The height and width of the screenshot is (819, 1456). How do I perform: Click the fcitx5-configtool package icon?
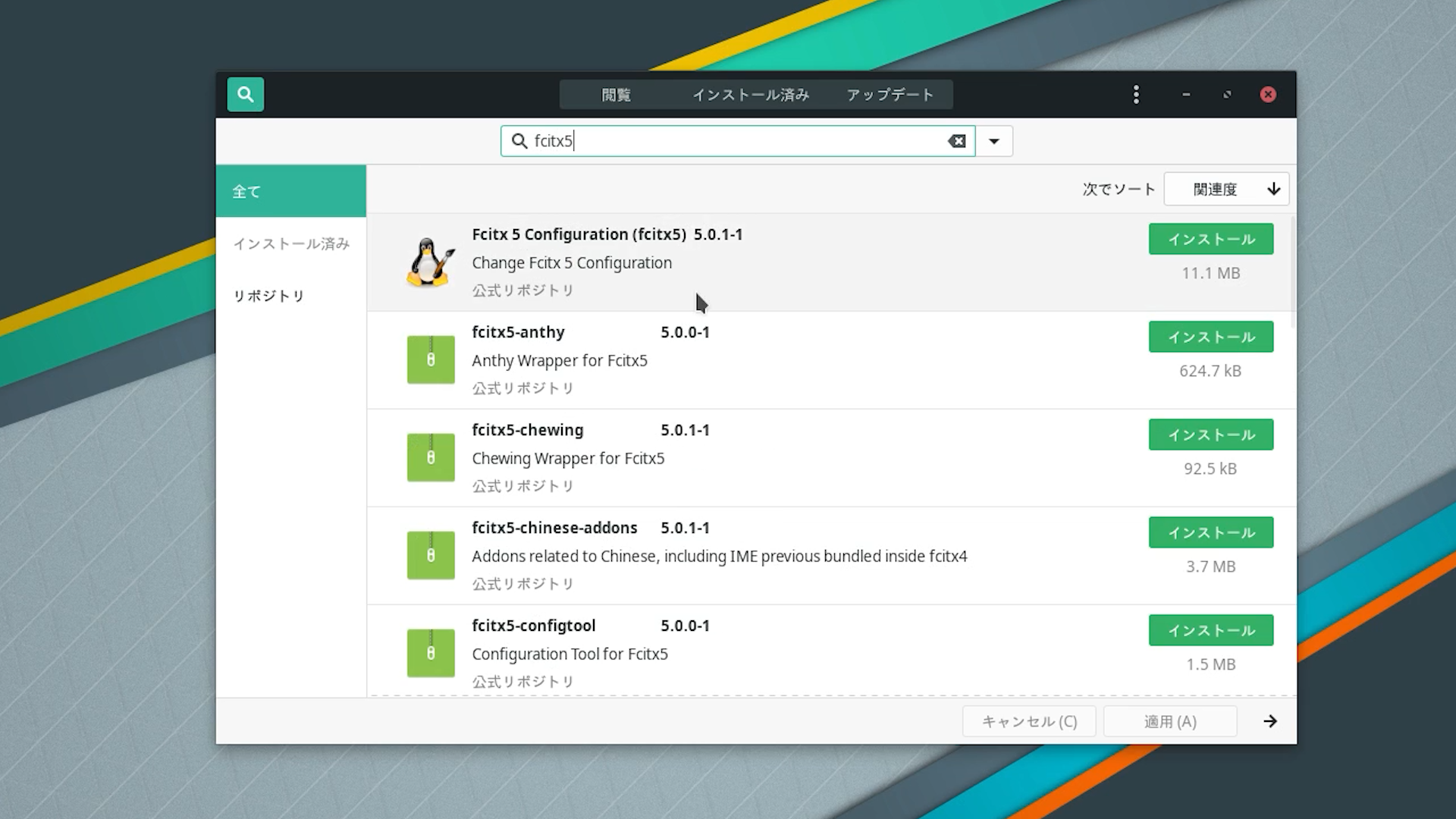pos(430,653)
